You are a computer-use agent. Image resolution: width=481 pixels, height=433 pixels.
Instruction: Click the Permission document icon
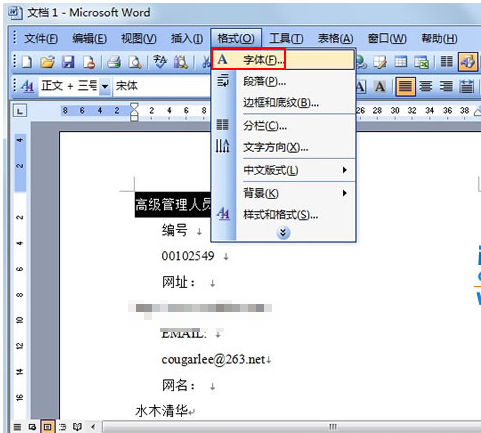pyautogui.click(x=89, y=62)
